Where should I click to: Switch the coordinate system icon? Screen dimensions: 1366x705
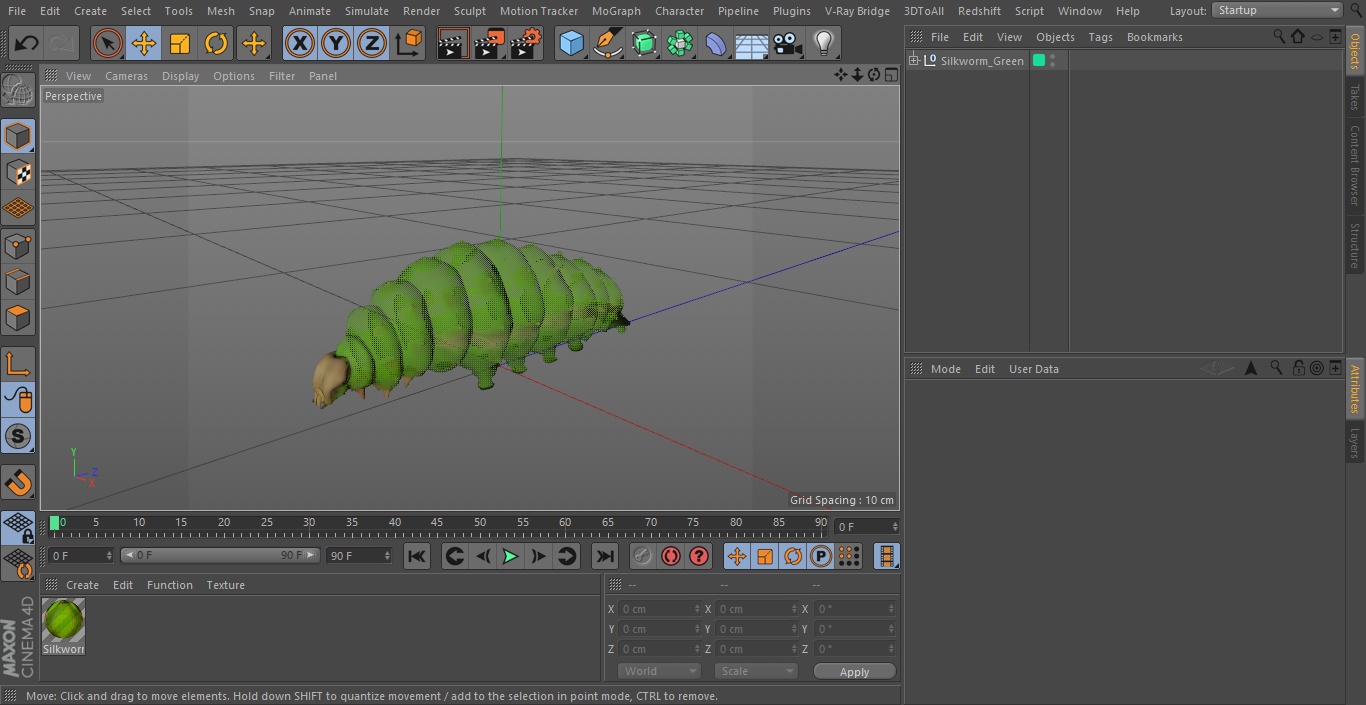[x=409, y=43]
